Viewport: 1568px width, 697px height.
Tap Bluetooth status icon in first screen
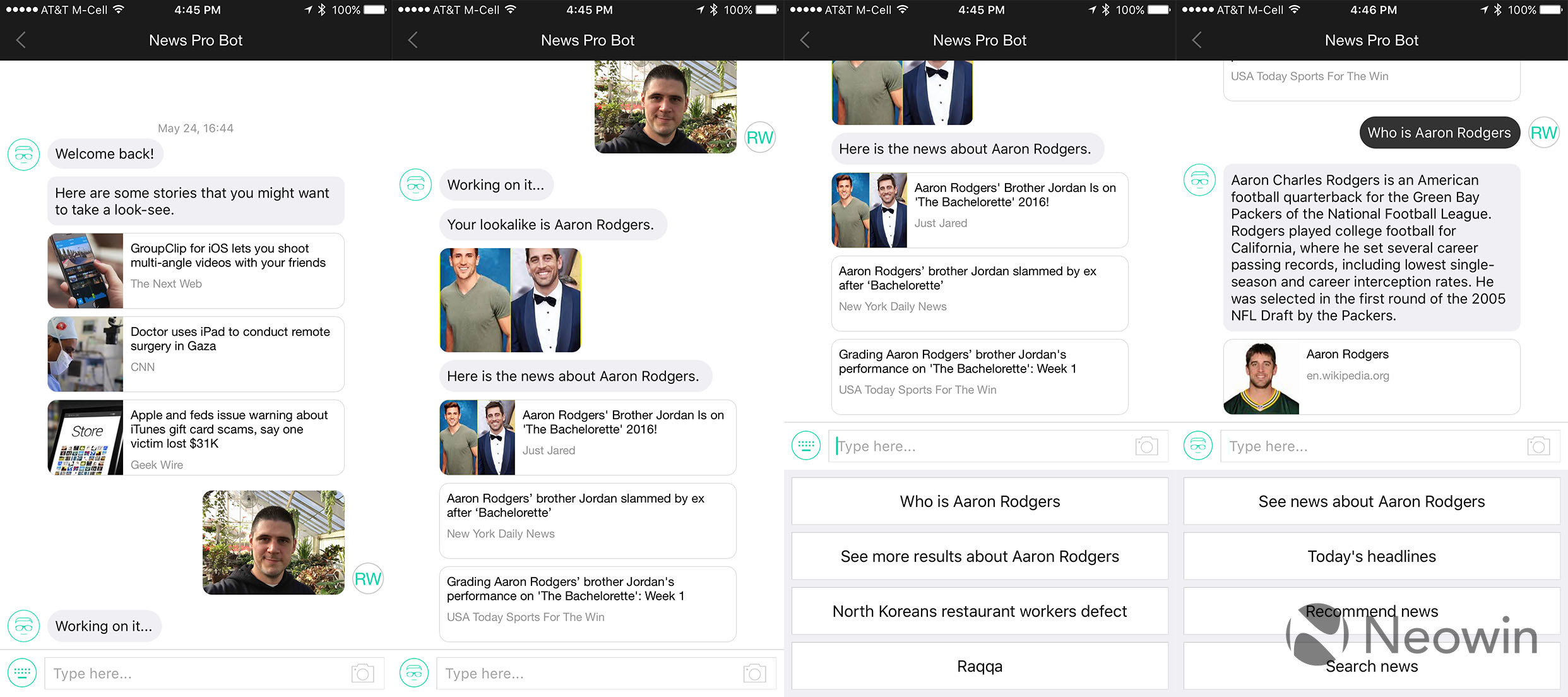click(x=322, y=9)
